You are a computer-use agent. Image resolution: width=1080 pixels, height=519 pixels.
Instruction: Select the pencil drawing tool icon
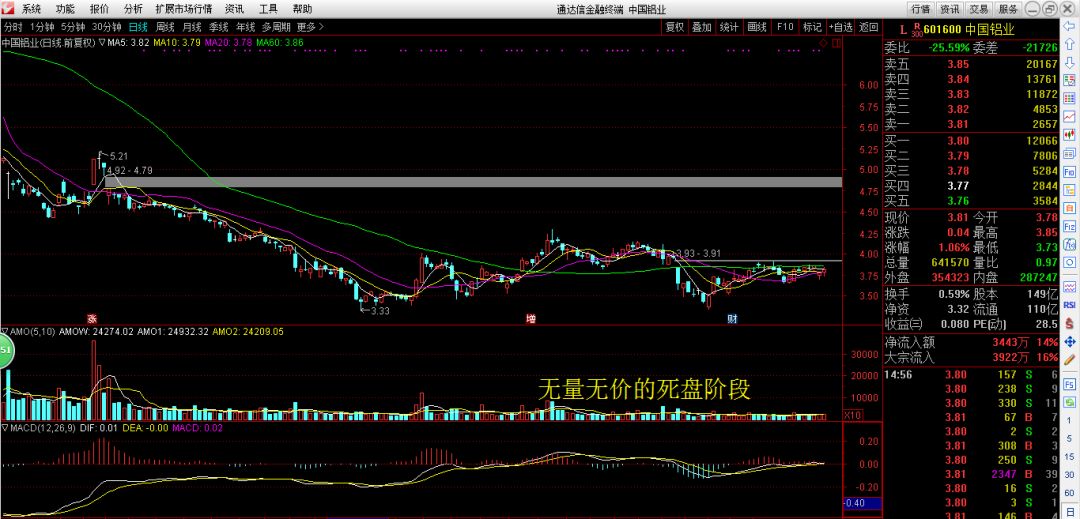point(1070,360)
